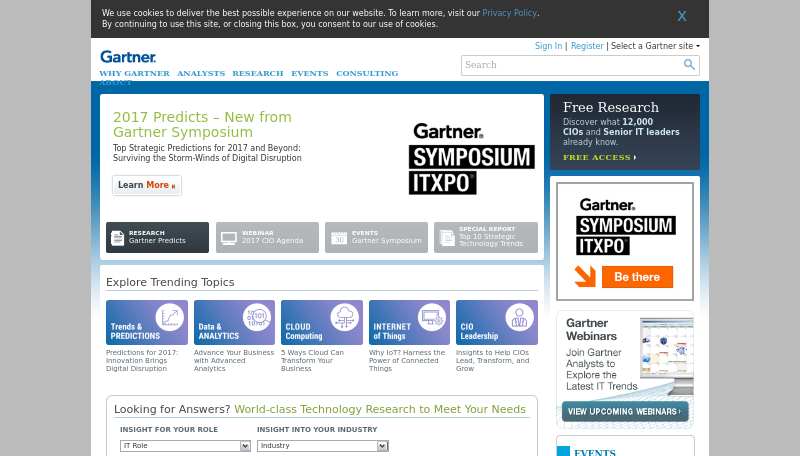Open the Analysts menu
This screenshot has height=456, width=800.
[201, 73]
